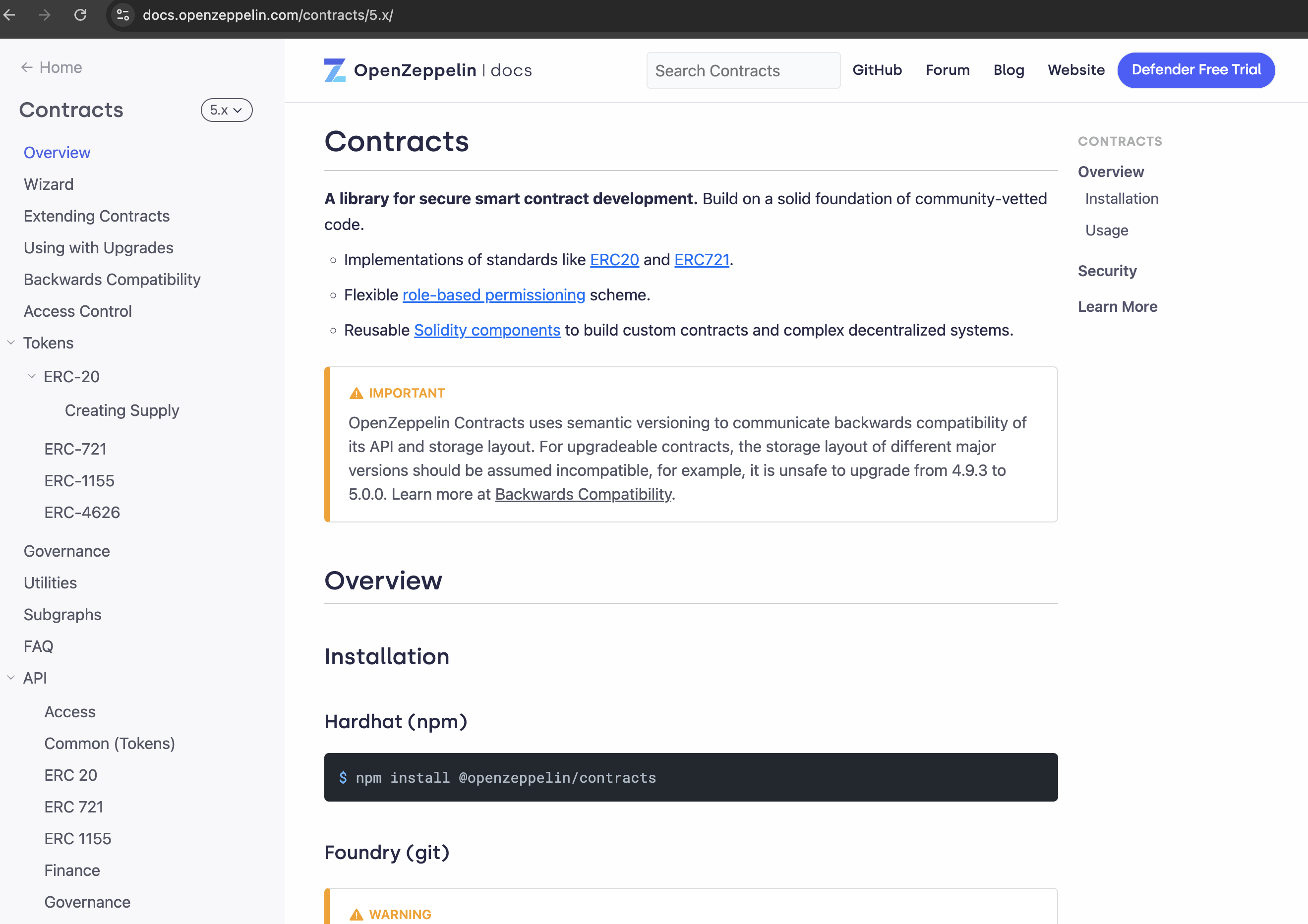1308x924 pixels.
Task: Select Overview in the sidebar
Action: pyautogui.click(x=57, y=153)
